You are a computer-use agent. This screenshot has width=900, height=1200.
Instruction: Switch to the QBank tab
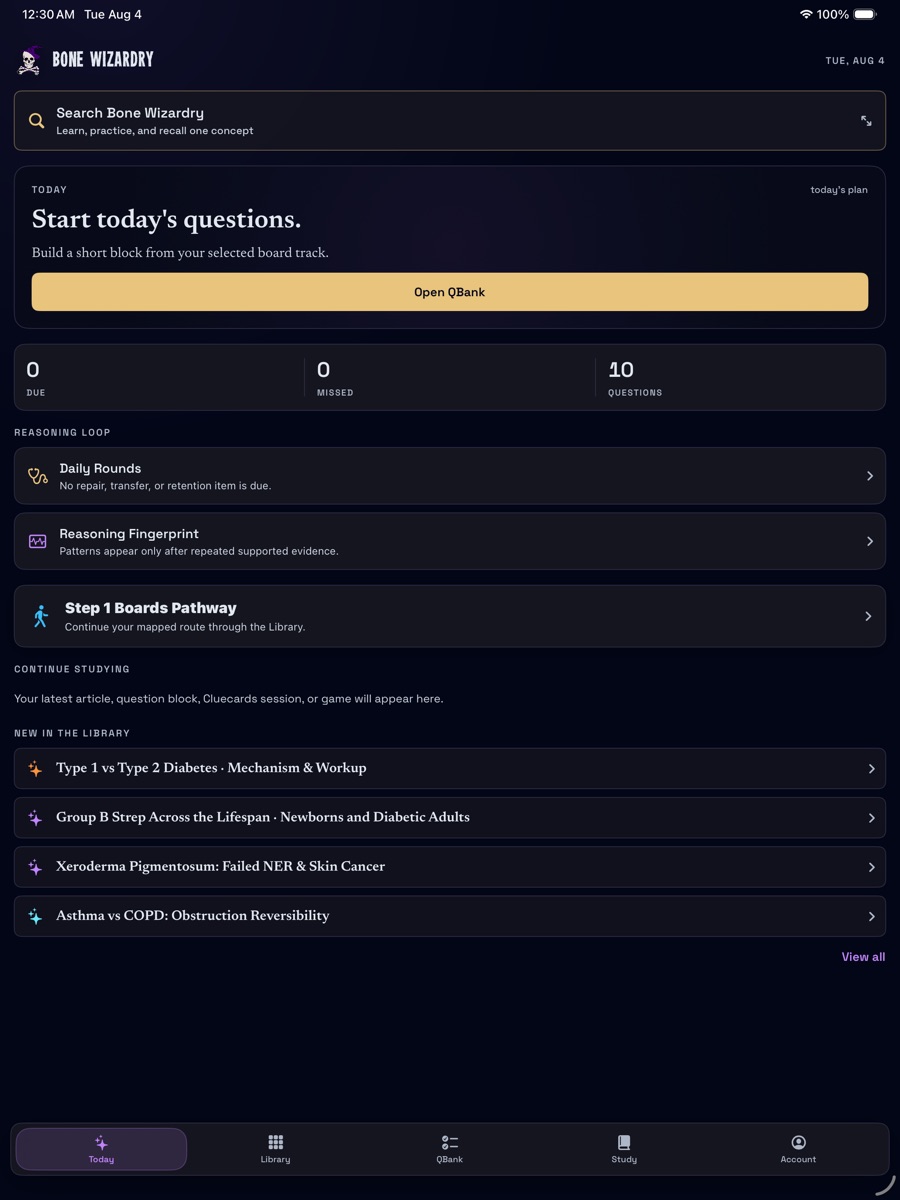point(450,1149)
